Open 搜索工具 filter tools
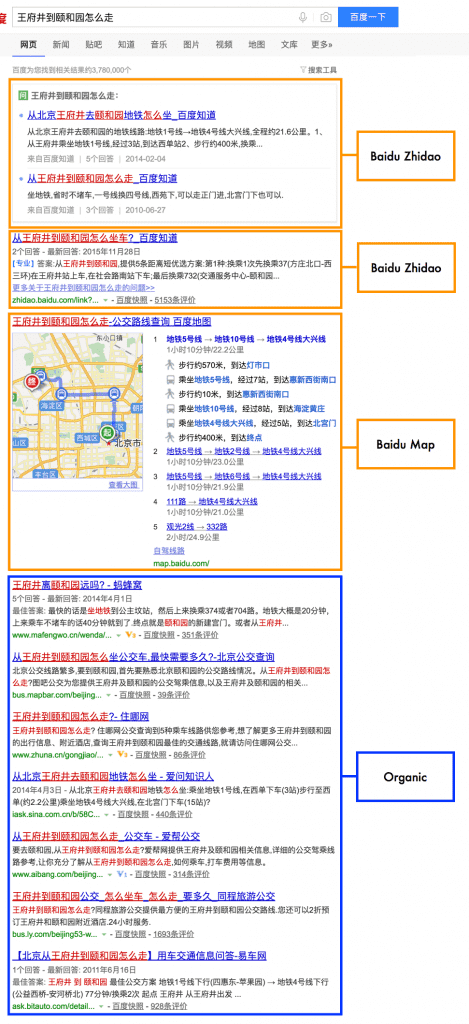This screenshot has width=469, height=1024. point(319,70)
